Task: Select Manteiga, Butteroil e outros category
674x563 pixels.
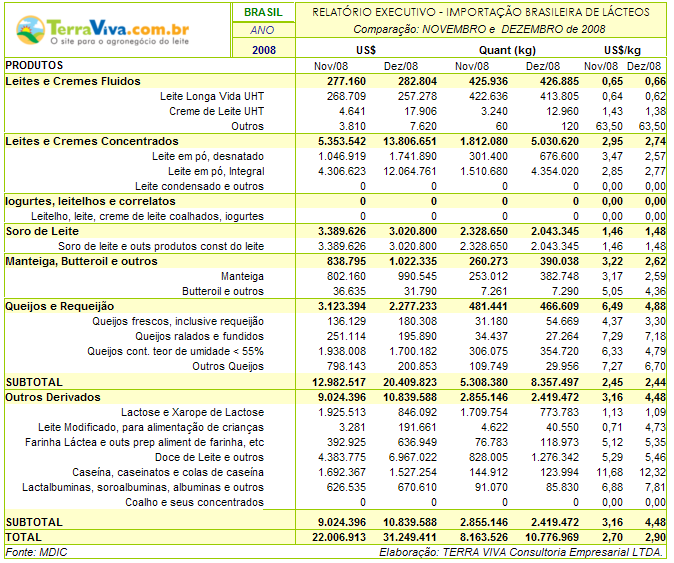Action: click(81, 261)
